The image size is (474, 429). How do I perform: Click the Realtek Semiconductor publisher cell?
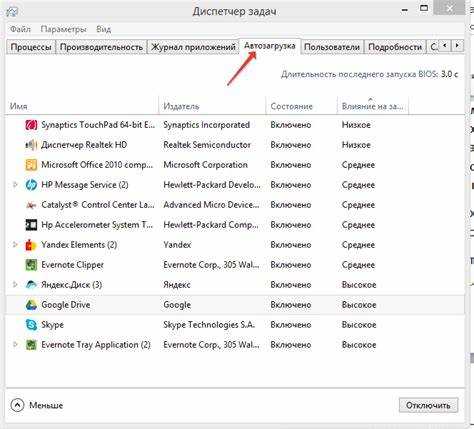tap(207, 145)
